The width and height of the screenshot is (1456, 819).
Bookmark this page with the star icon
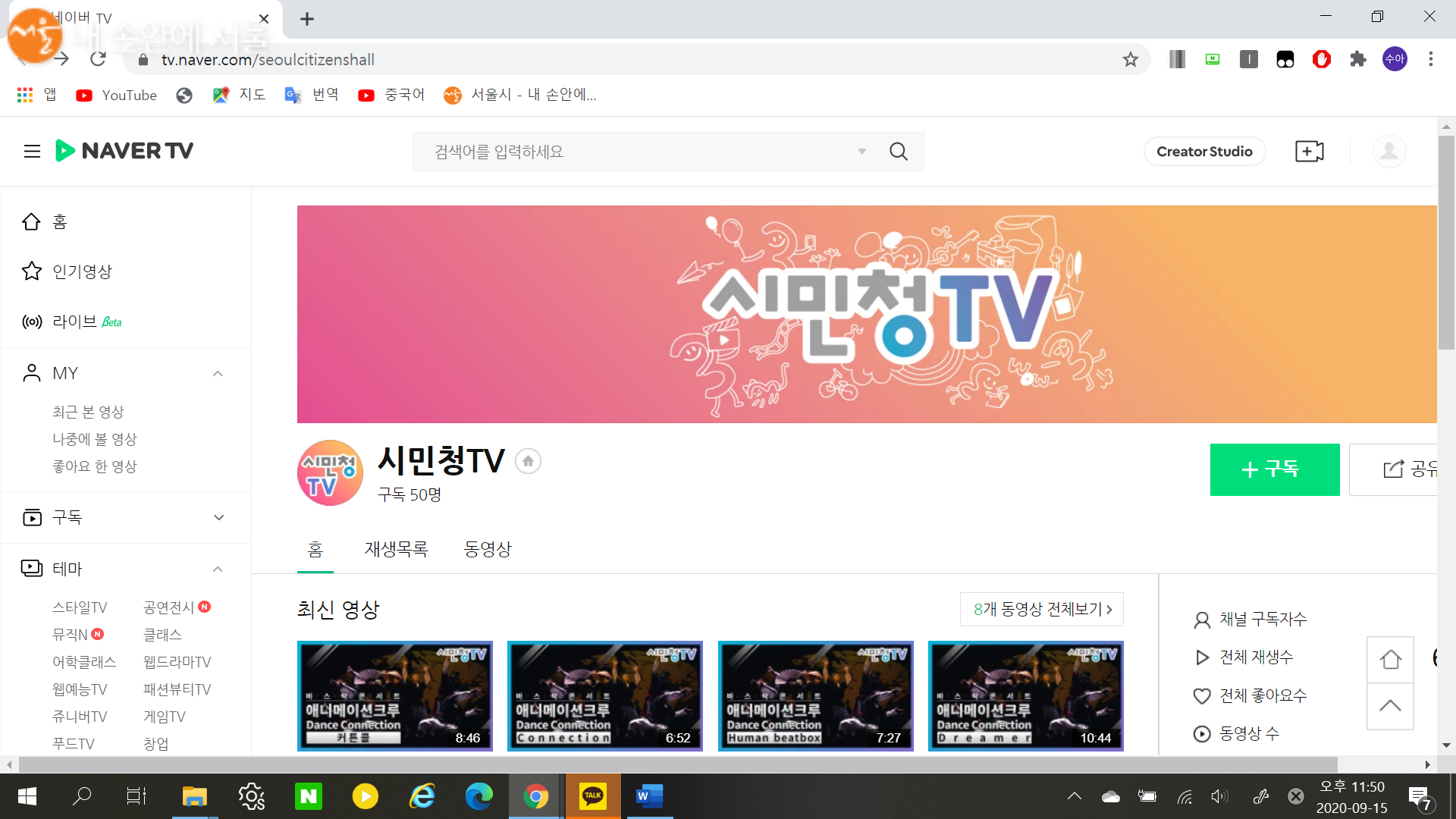click(1131, 59)
